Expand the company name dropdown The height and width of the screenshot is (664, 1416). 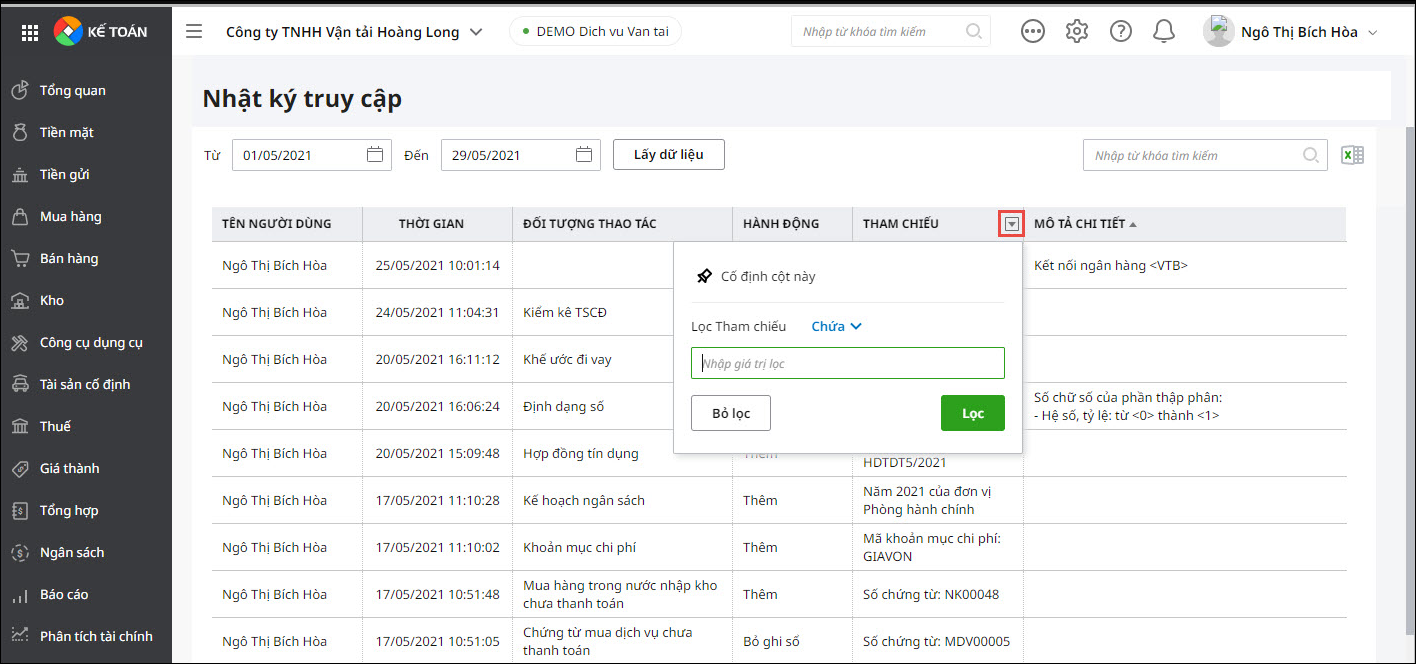[476, 32]
